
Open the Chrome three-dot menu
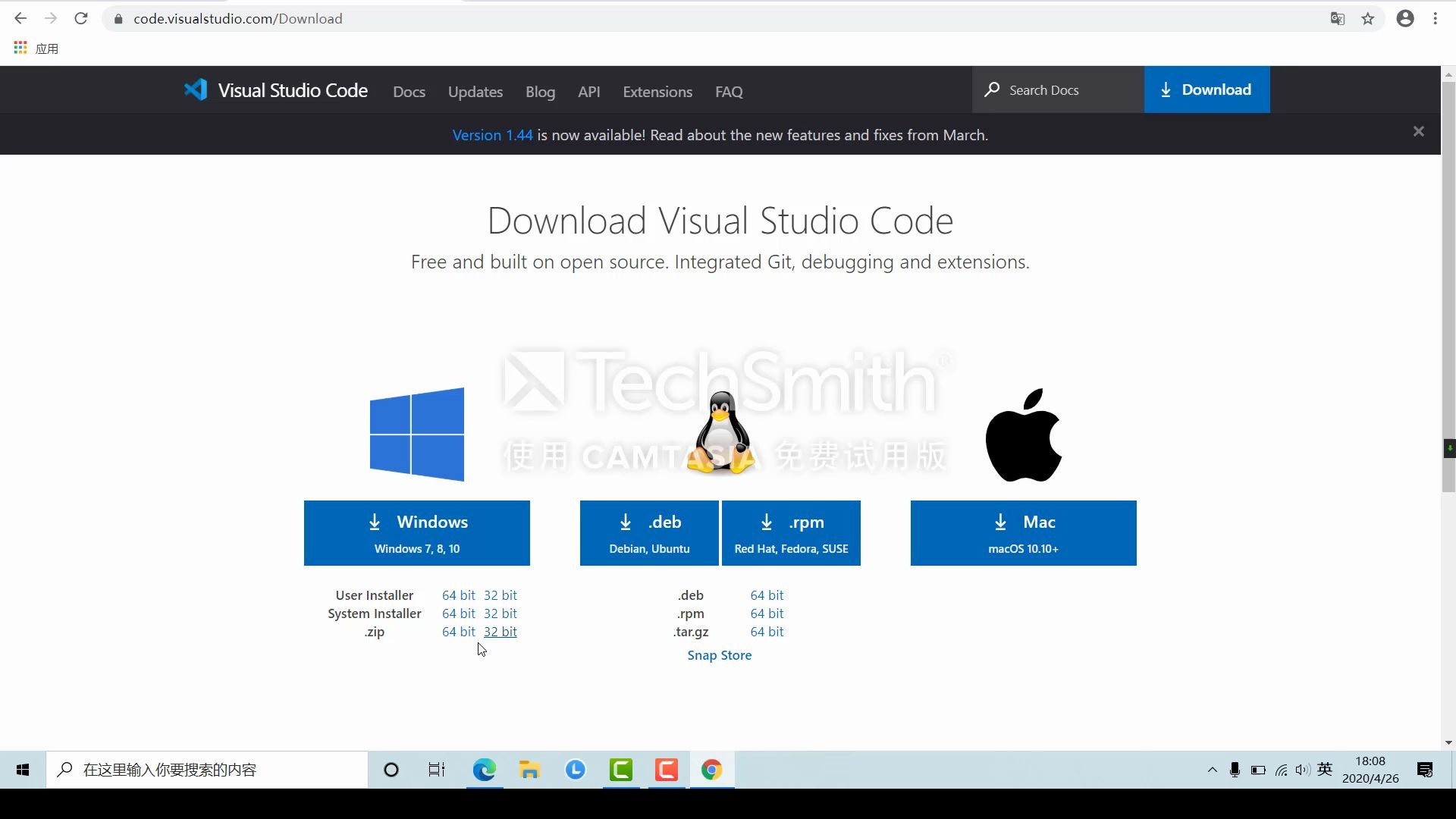tap(1436, 19)
